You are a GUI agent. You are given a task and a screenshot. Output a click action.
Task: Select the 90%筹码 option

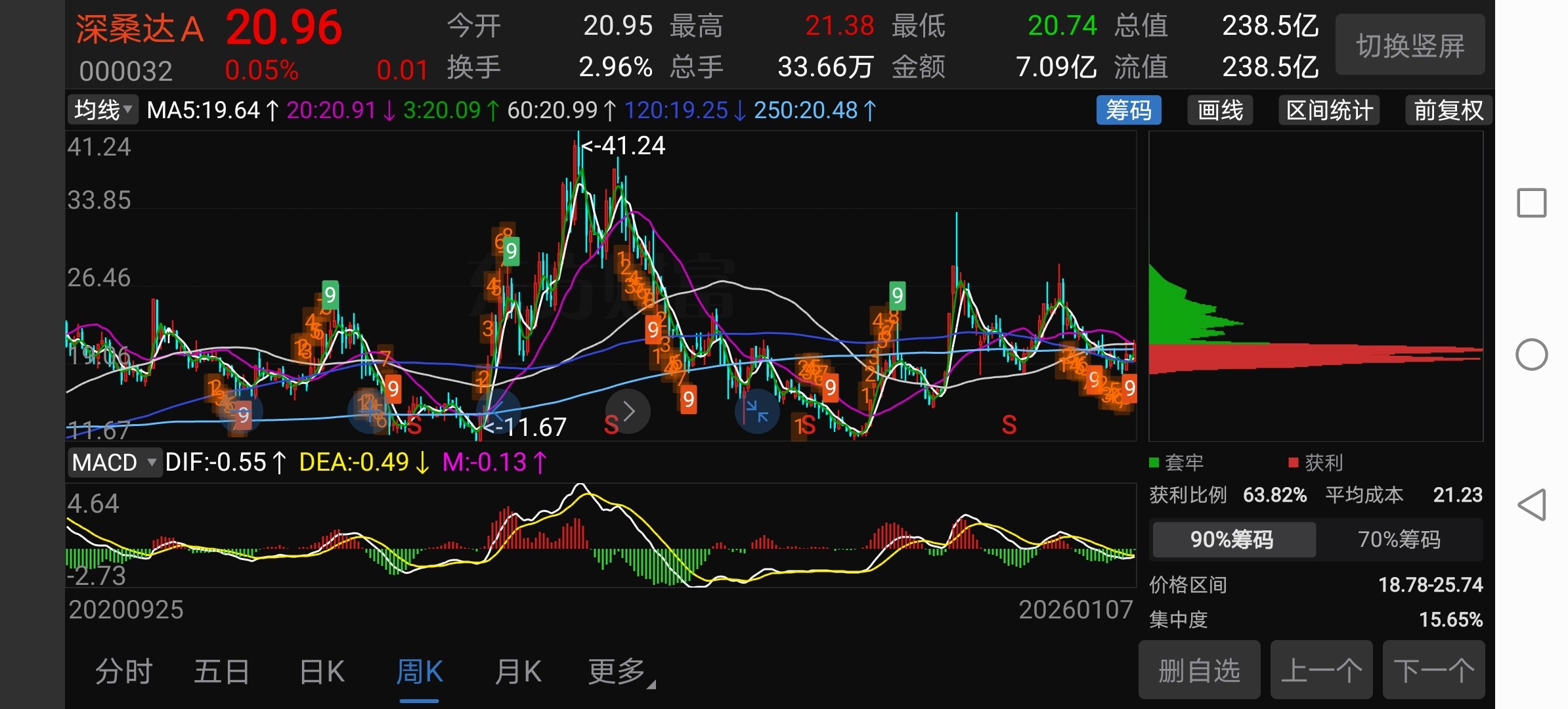click(1232, 540)
